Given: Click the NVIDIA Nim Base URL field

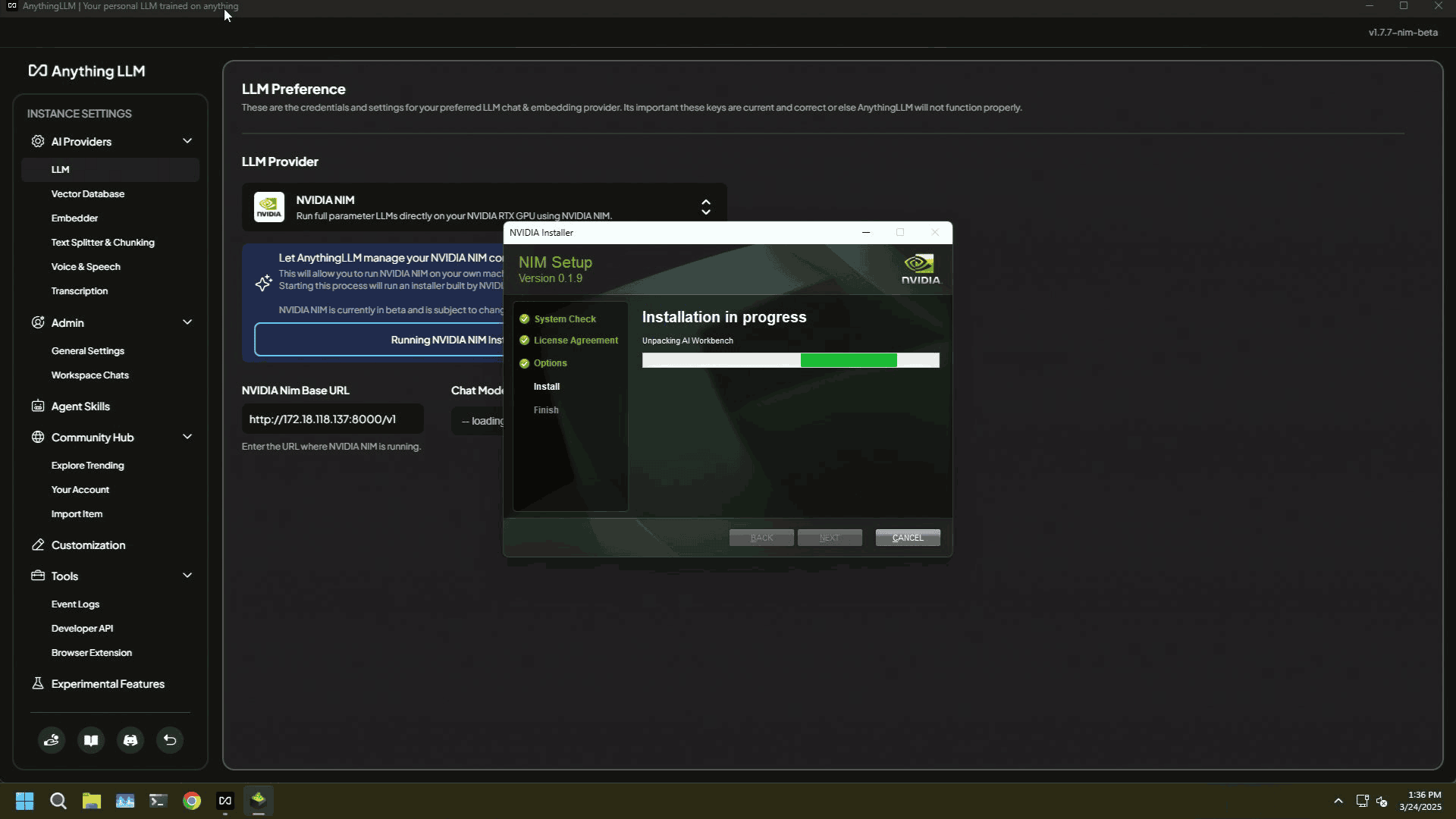Looking at the screenshot, I should coord(332,419).
